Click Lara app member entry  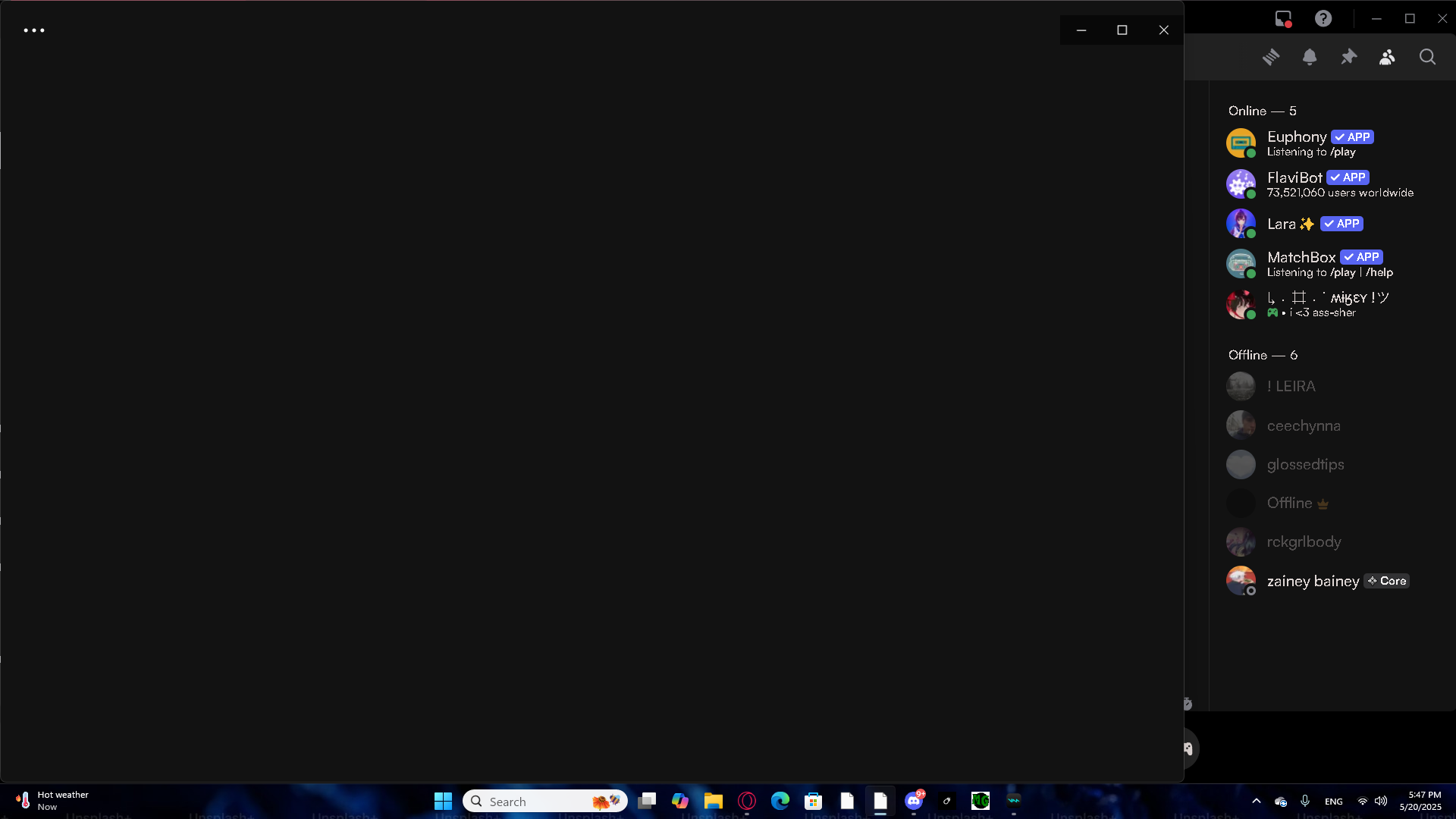[1282, 224]
